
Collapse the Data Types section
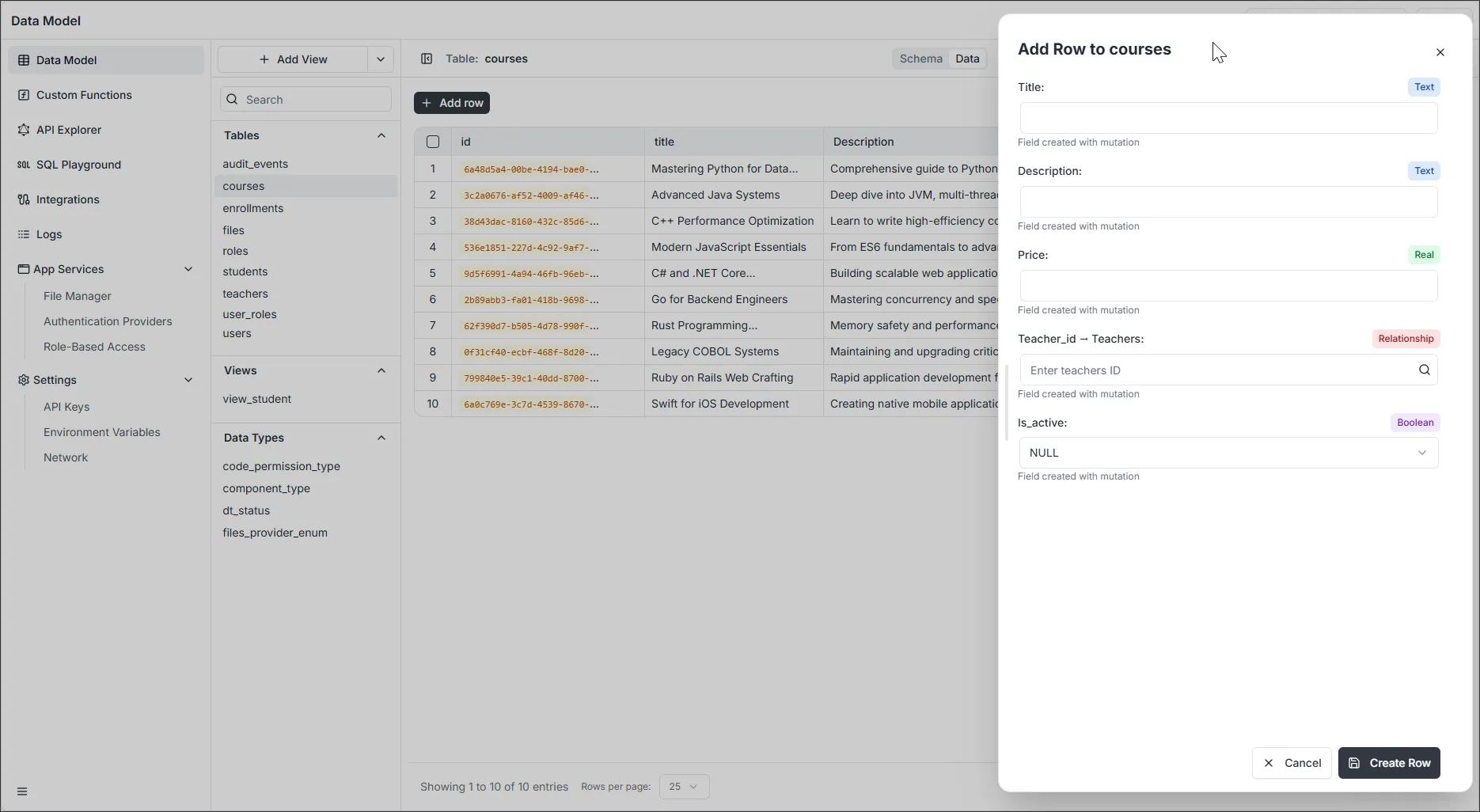[x=381, y=438]
